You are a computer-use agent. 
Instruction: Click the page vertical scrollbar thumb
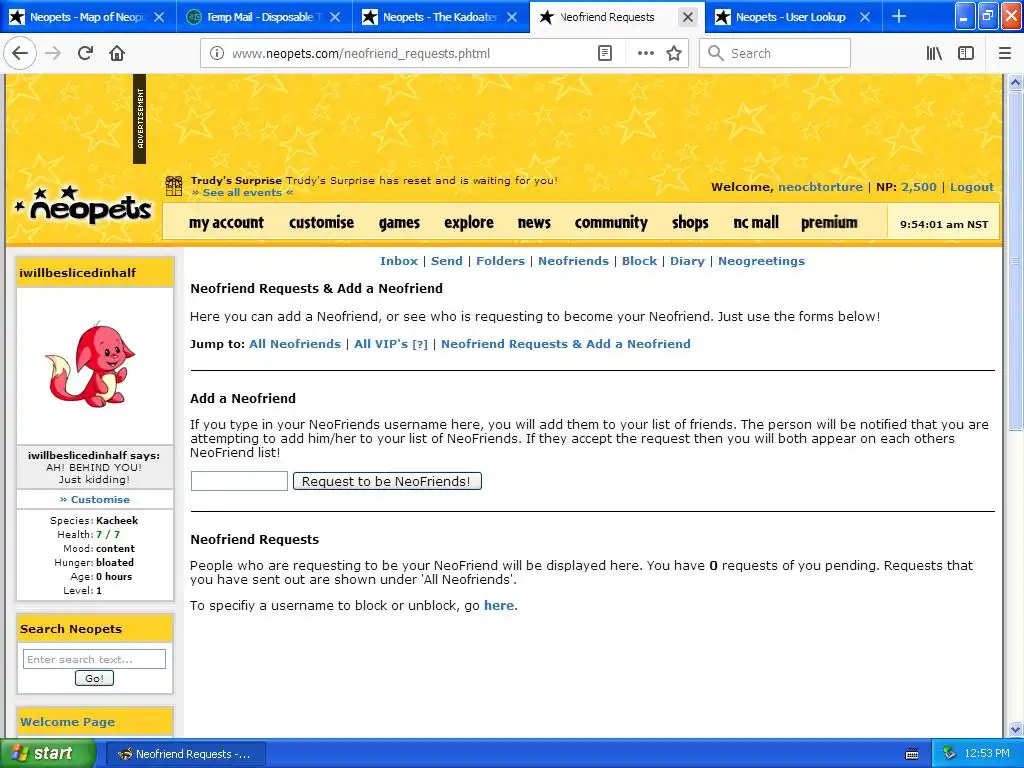coord(1015,259)
